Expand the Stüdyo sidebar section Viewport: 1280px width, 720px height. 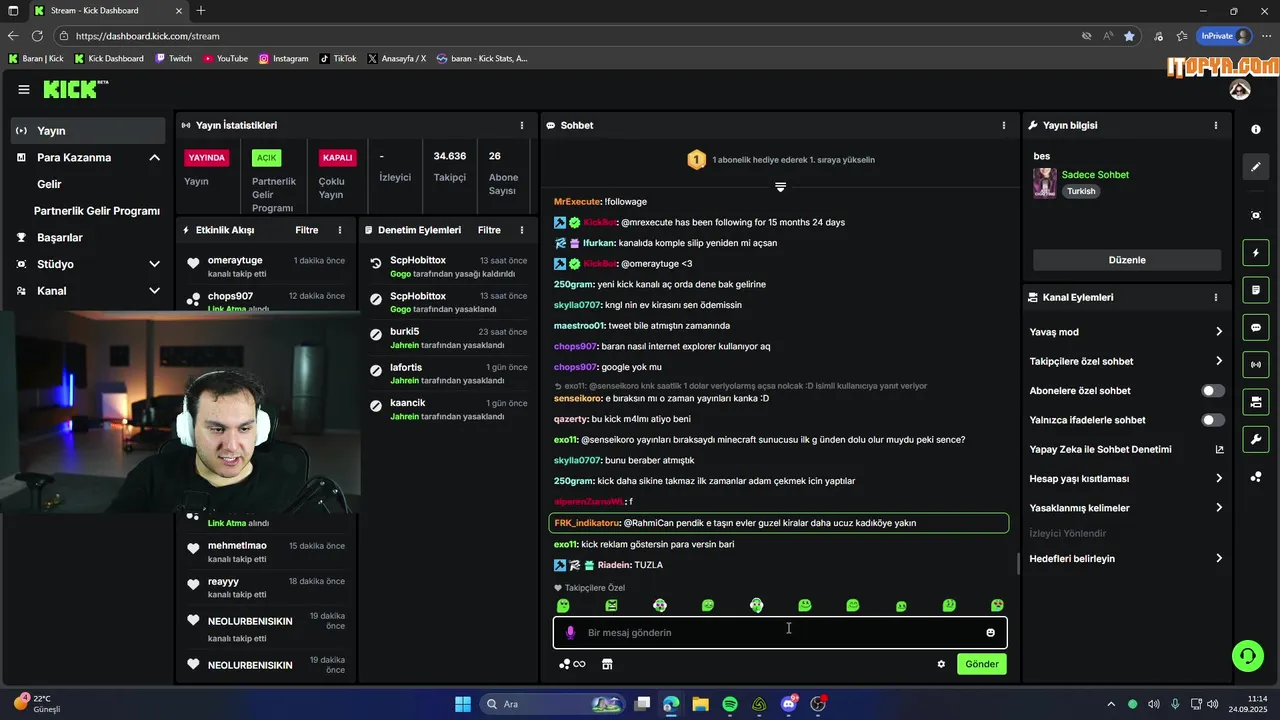click(155, 264)
